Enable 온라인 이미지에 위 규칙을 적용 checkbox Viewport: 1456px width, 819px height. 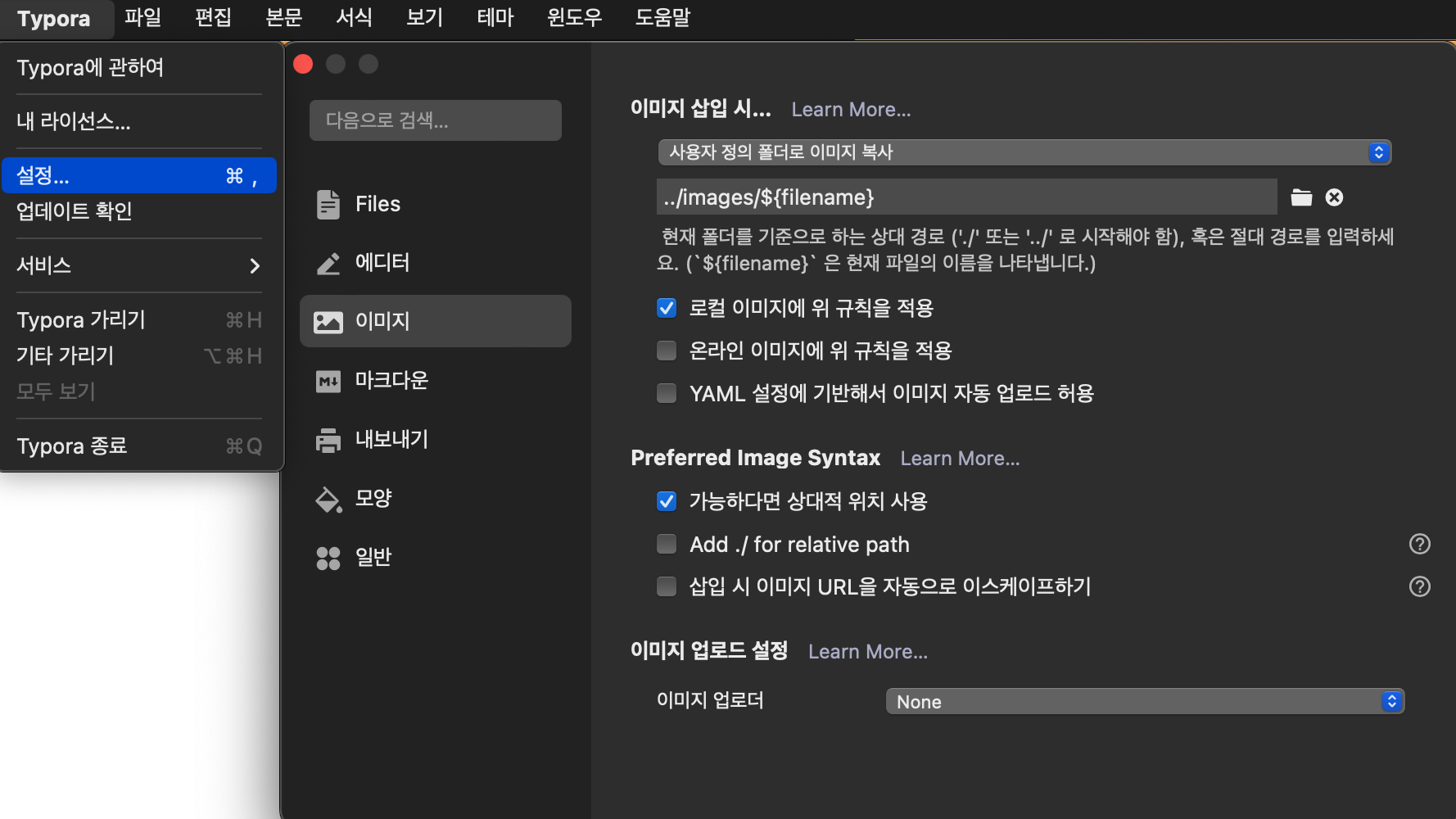pos(667,351)
